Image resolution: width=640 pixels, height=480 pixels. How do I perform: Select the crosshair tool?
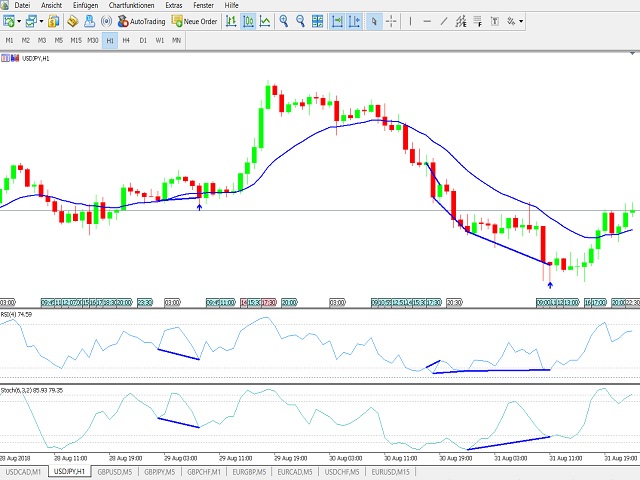point(392,20)
